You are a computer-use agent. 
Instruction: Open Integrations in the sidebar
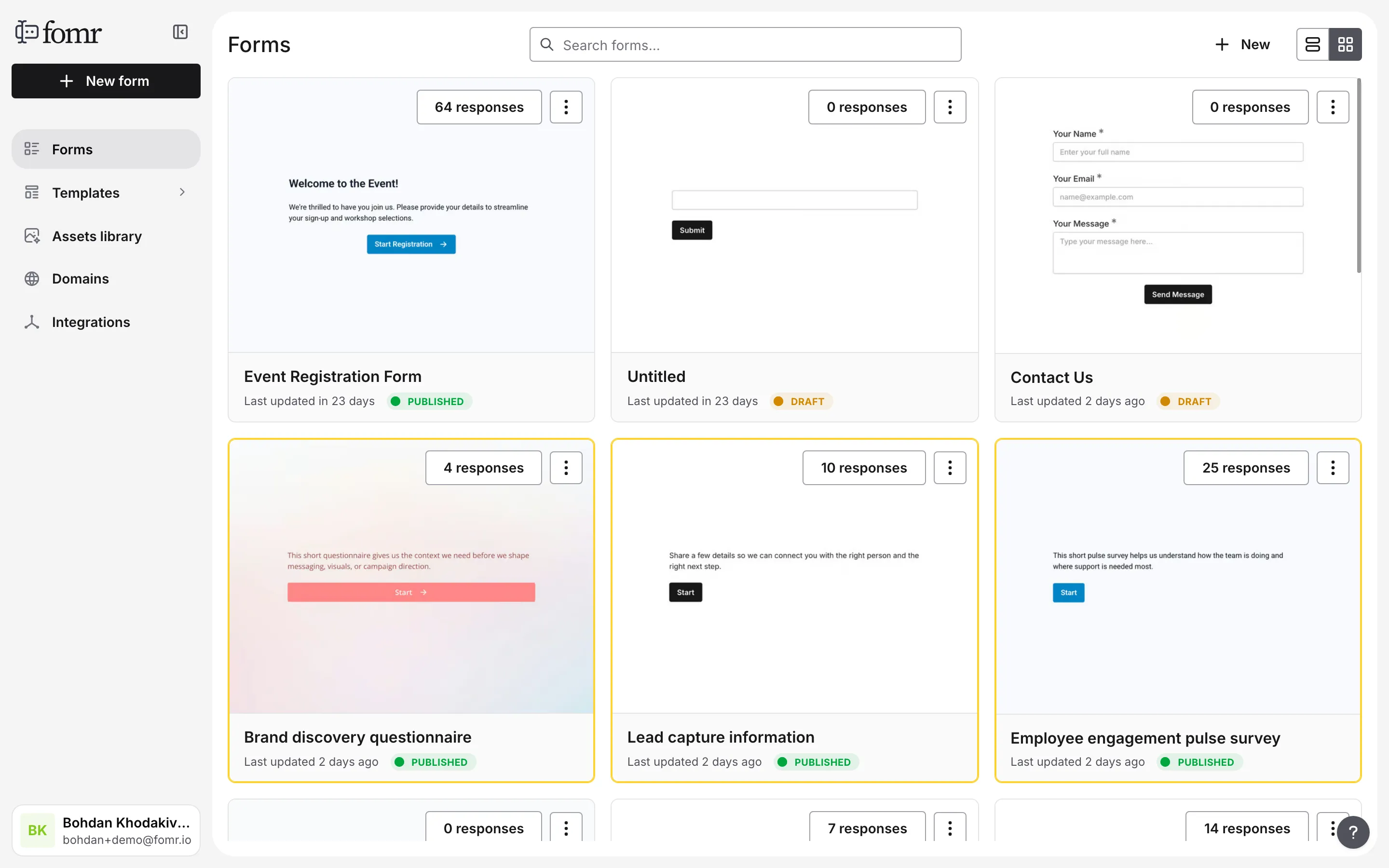[106, 322]
